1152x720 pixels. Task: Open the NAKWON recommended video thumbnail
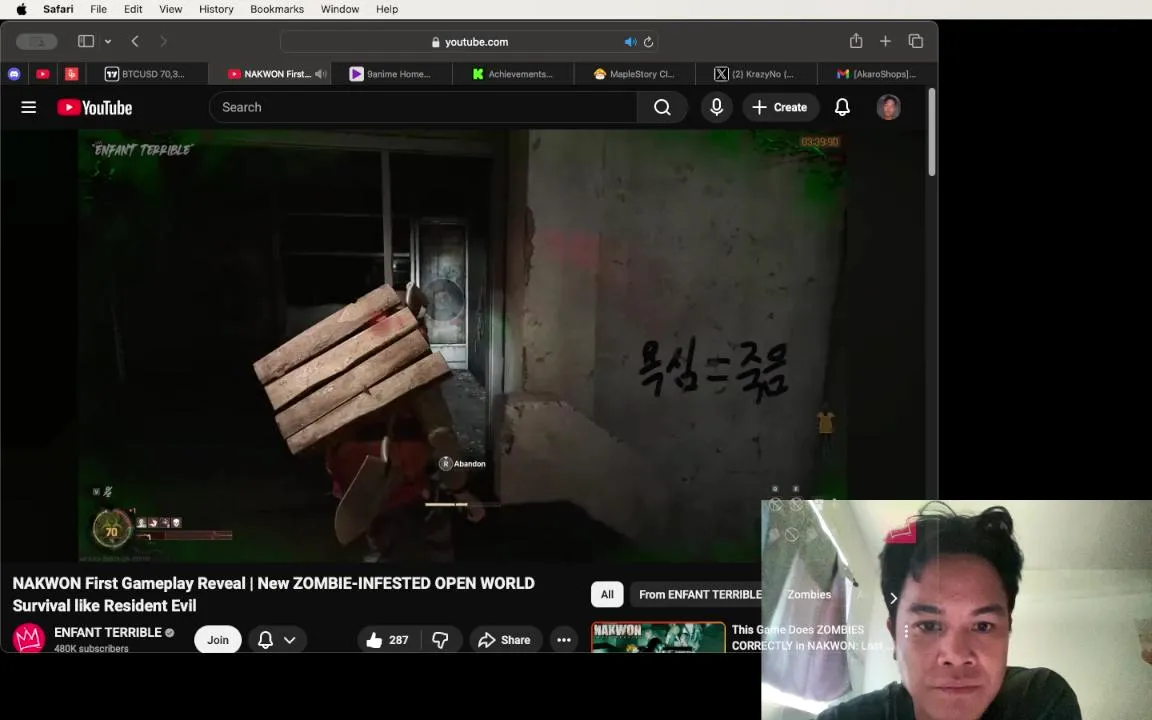click(658, 637)
